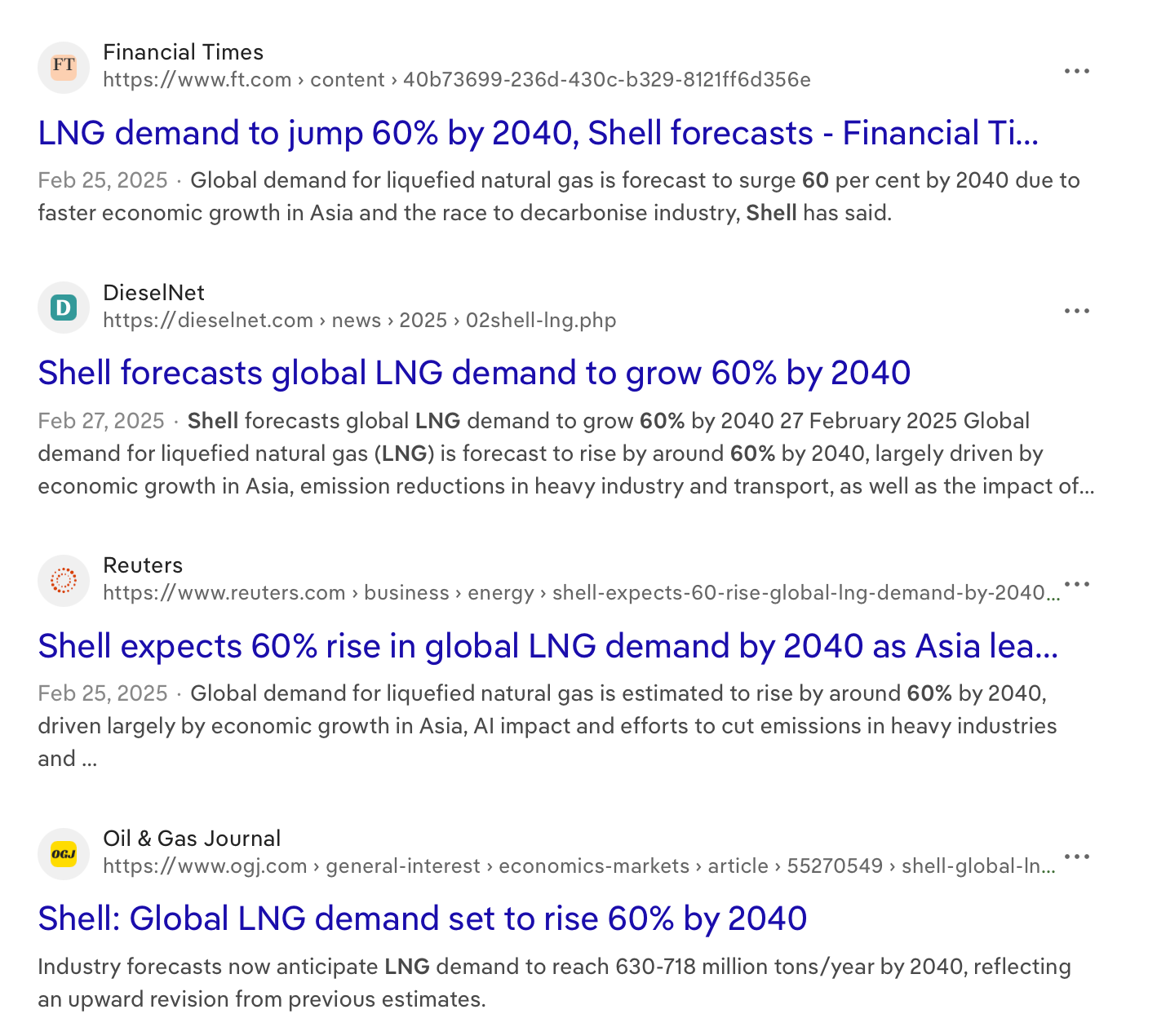Click the ft.com URL breadcrumb
Screen dimensions: 1157x1036
click(x=456, y=80)
